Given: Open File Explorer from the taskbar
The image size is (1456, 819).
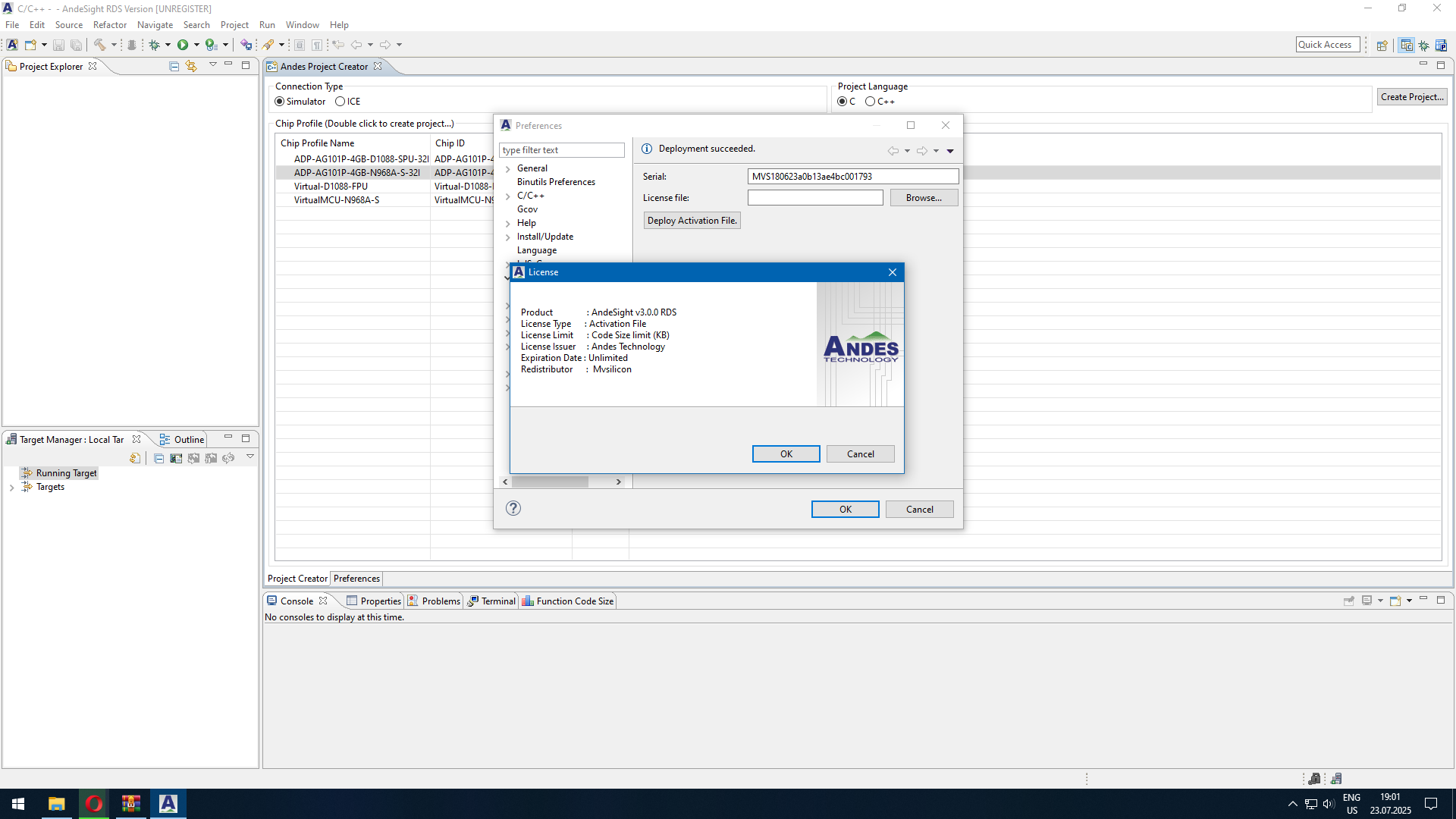Looking at the screenshot, I should (x=56, y=804).
